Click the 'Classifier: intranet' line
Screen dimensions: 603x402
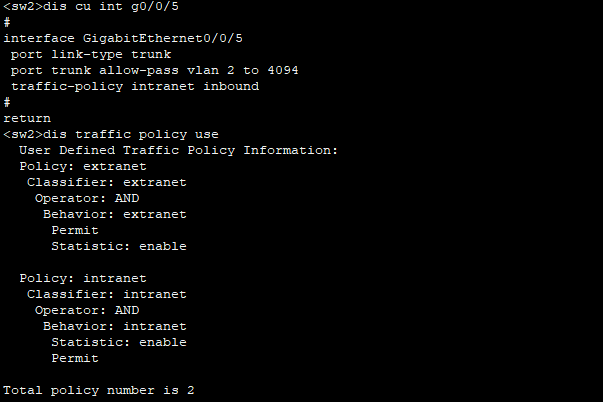click(x=107, y=294)
